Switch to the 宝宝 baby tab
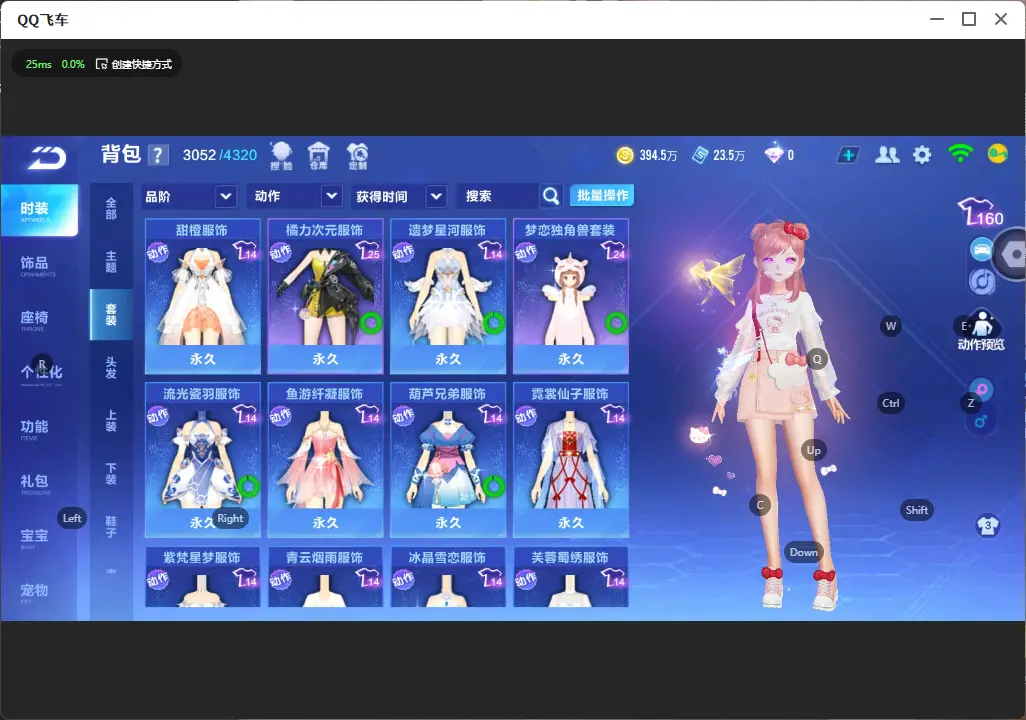1026x720 pixels. pyautogui.click(x=39, y=537)
